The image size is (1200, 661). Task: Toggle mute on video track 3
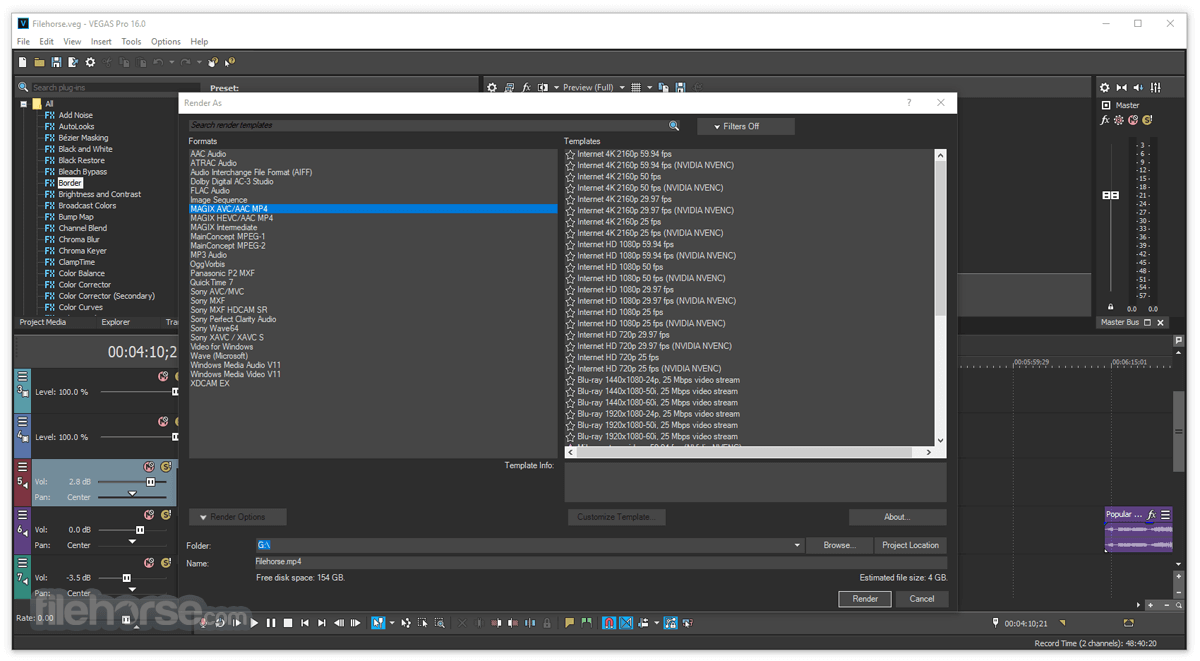tap(163, 377)
